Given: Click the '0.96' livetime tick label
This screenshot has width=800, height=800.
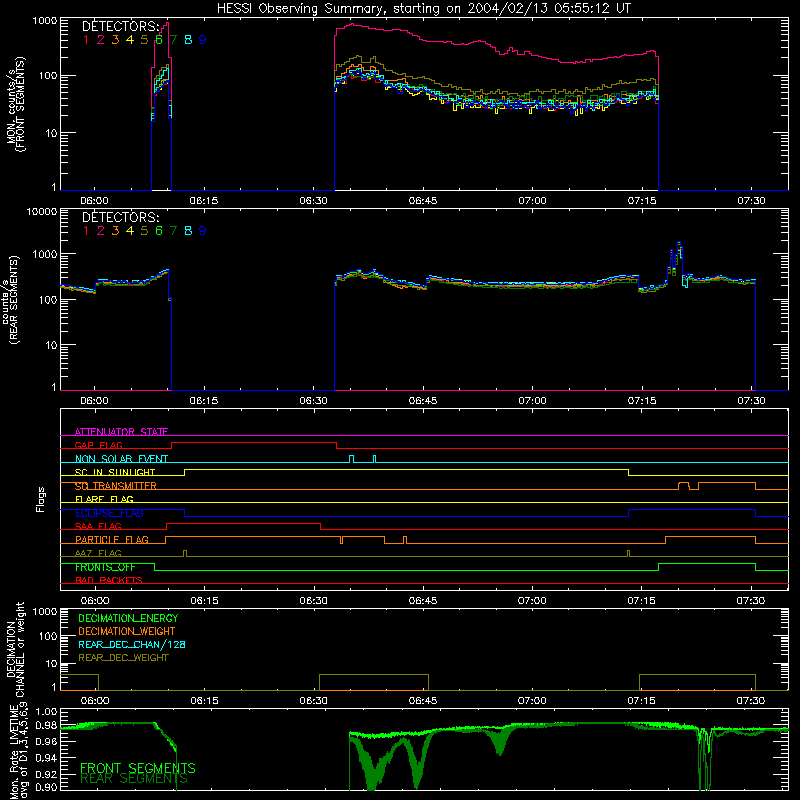Looking at the screenshot, I should point(47,741).
